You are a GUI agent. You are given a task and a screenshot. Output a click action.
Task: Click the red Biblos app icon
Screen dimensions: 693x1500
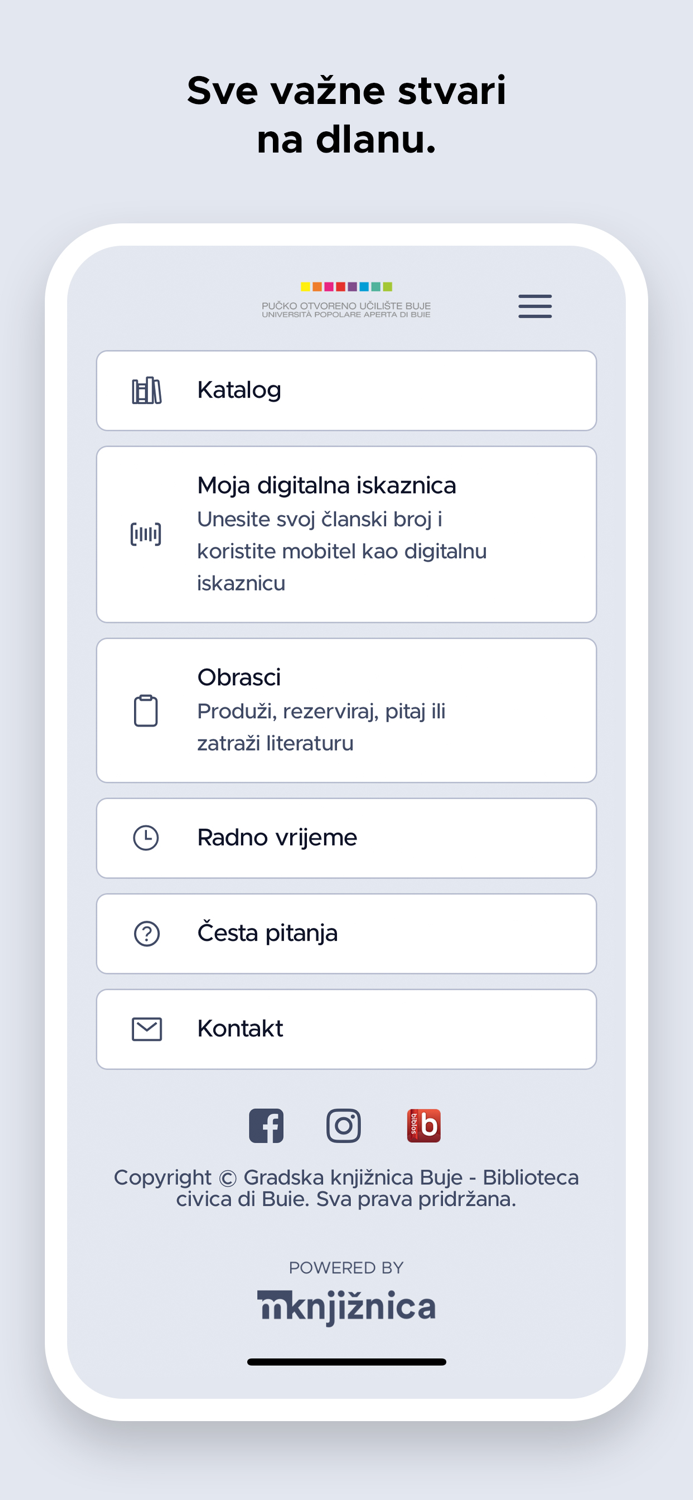(424, 1125)
